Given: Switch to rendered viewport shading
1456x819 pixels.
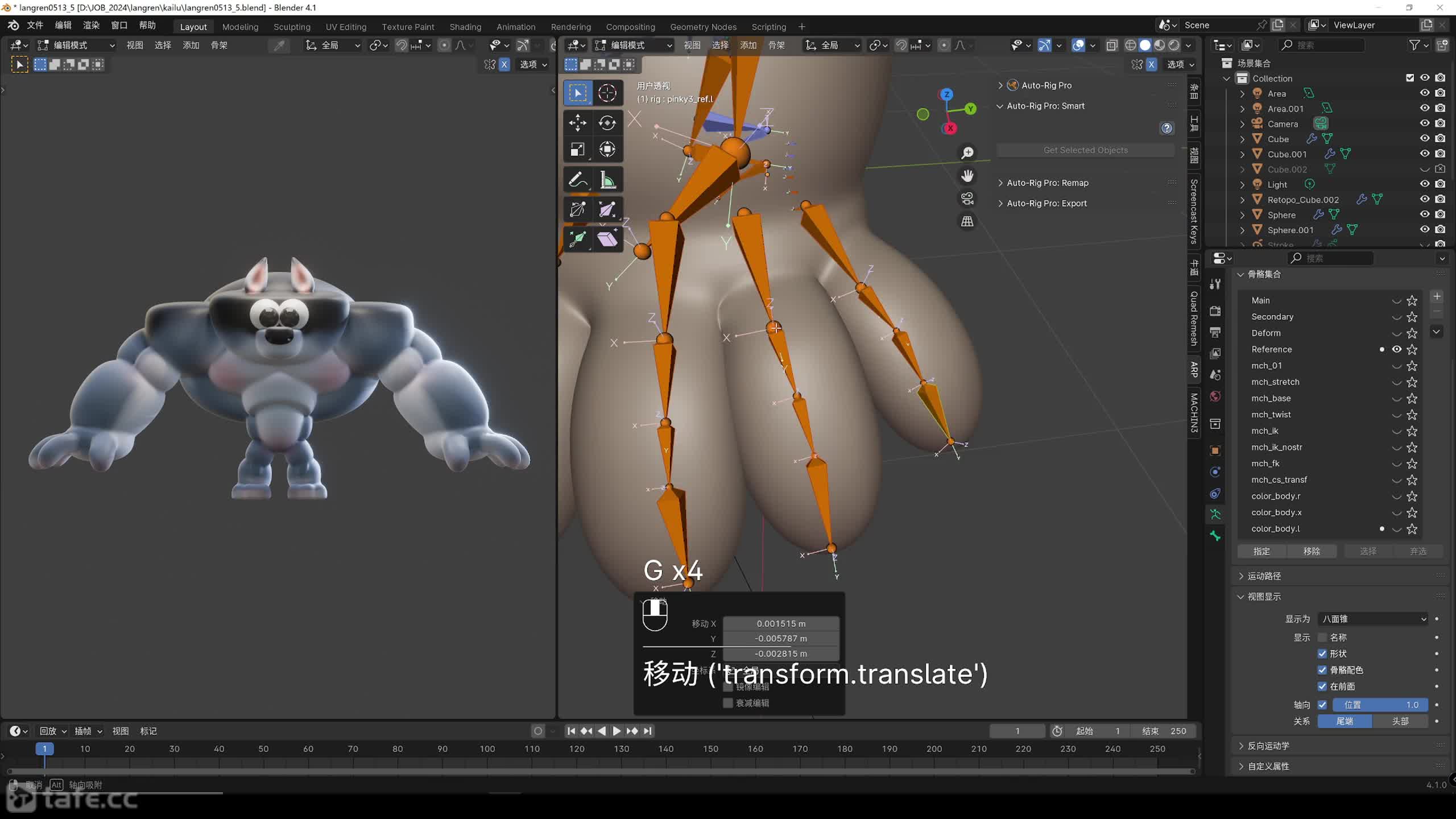Looking at the screenshot, I should (1174, 45).
